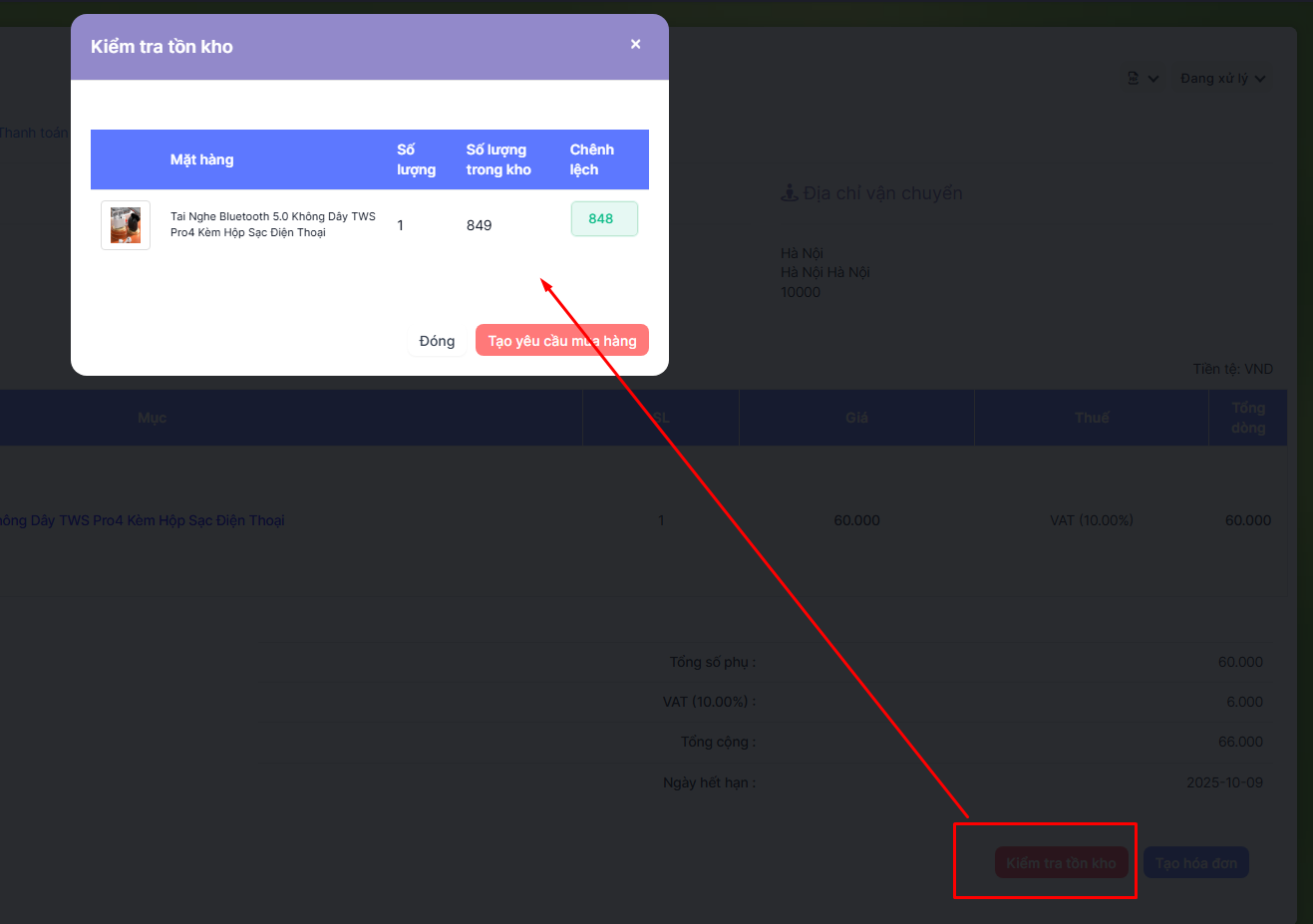Click the Đóng button
The height and width of the screenshot is (924, 1313).
tap(437, 341)
